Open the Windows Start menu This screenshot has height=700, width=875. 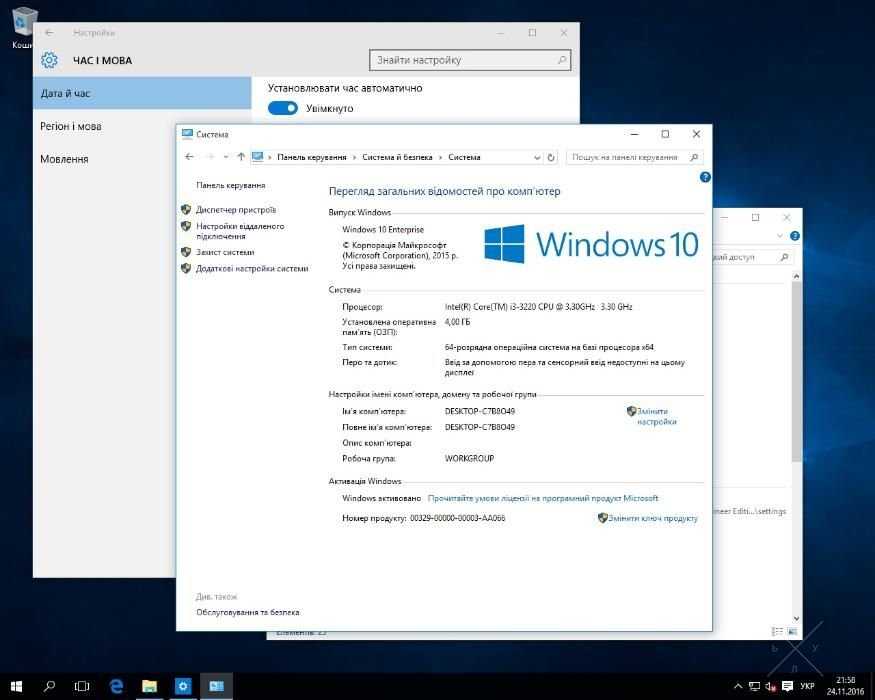coord(16,686)
